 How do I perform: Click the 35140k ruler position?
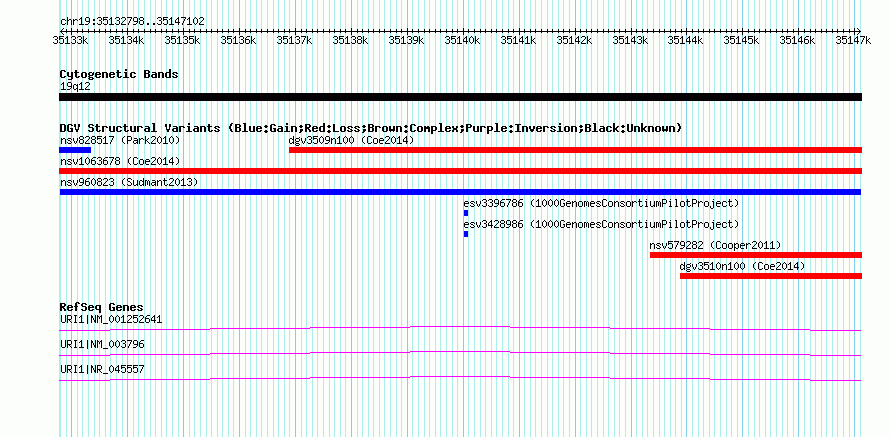[x=462, y=40]
